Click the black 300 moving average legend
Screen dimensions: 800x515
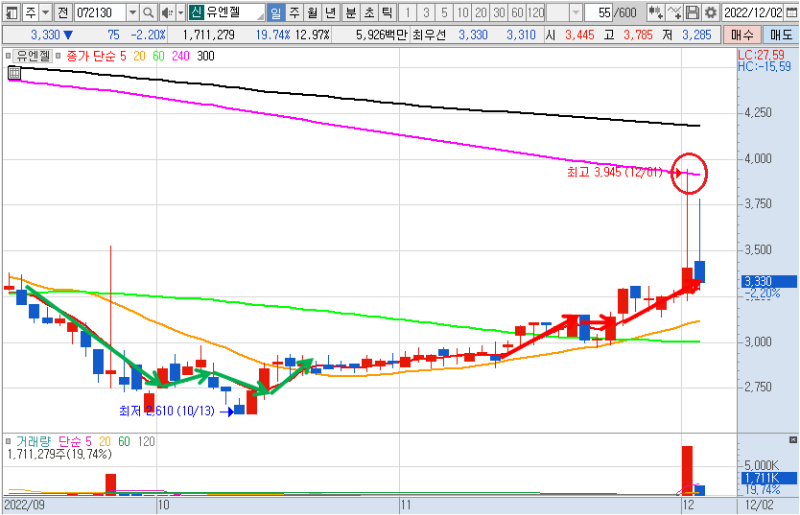[206, 56]
